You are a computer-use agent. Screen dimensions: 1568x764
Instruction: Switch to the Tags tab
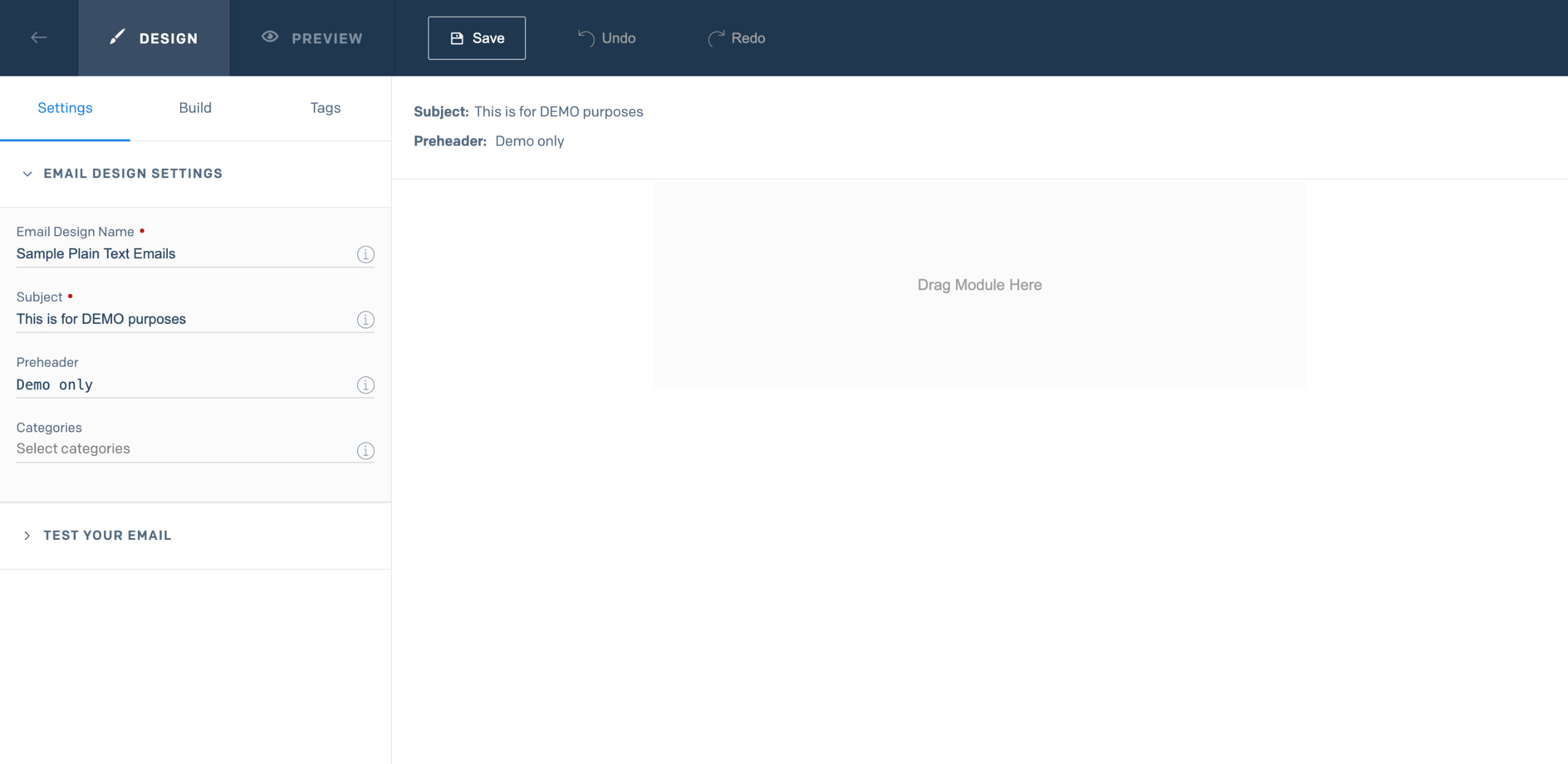point(325,108)
